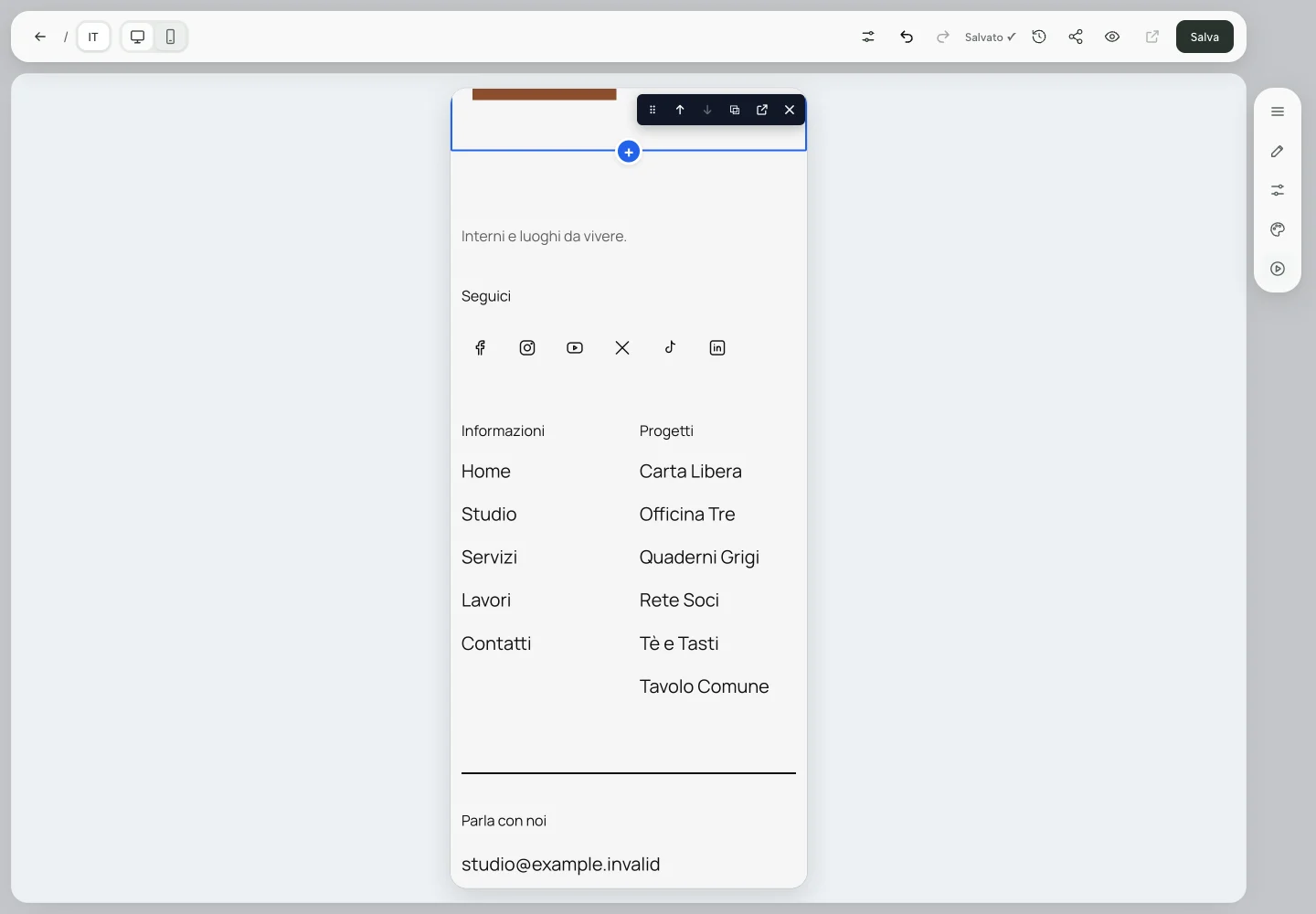Open the sliders settings in right sidebar

[1278, 190]
